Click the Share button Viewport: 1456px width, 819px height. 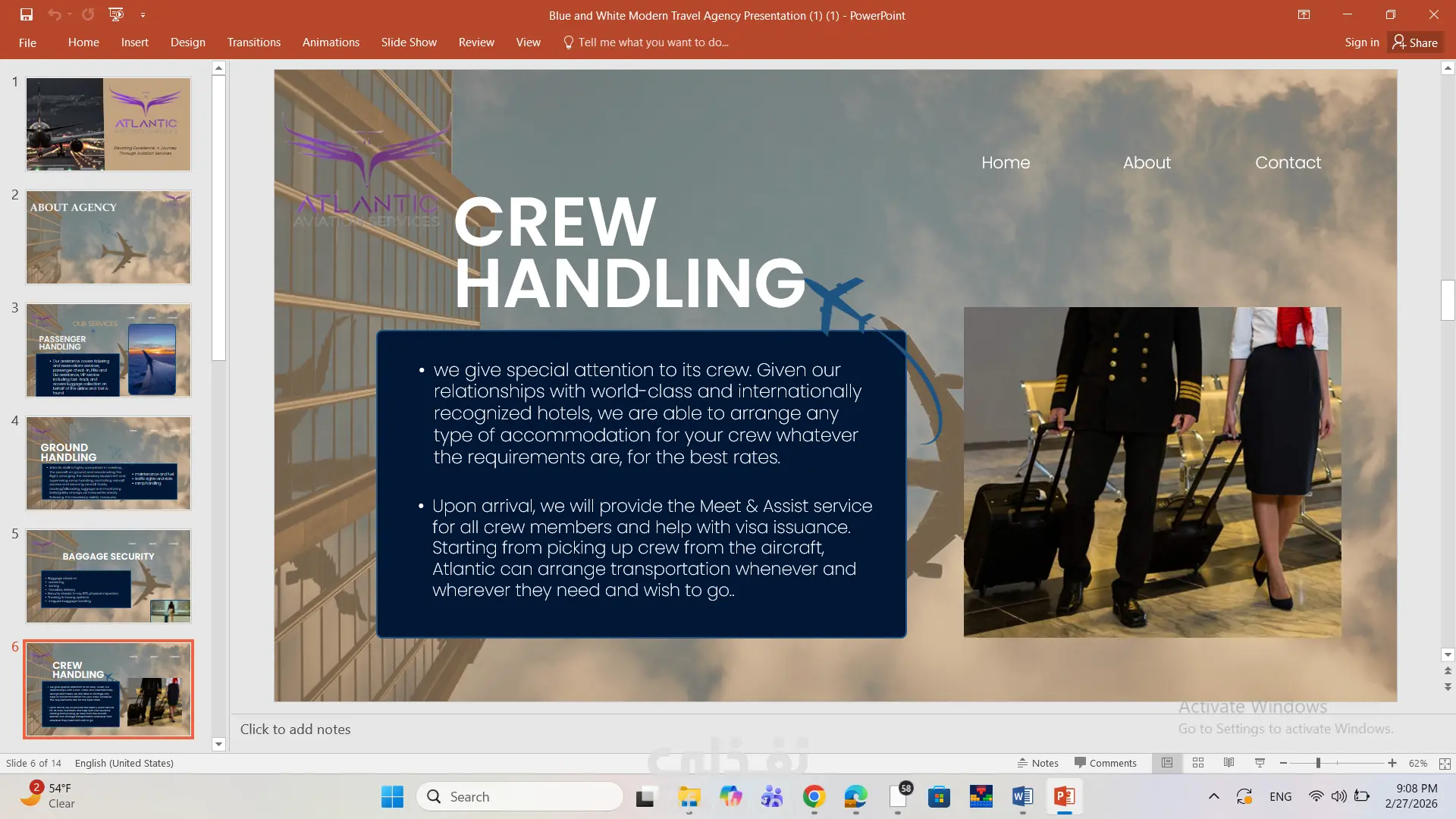click(x=1415, y=42)
